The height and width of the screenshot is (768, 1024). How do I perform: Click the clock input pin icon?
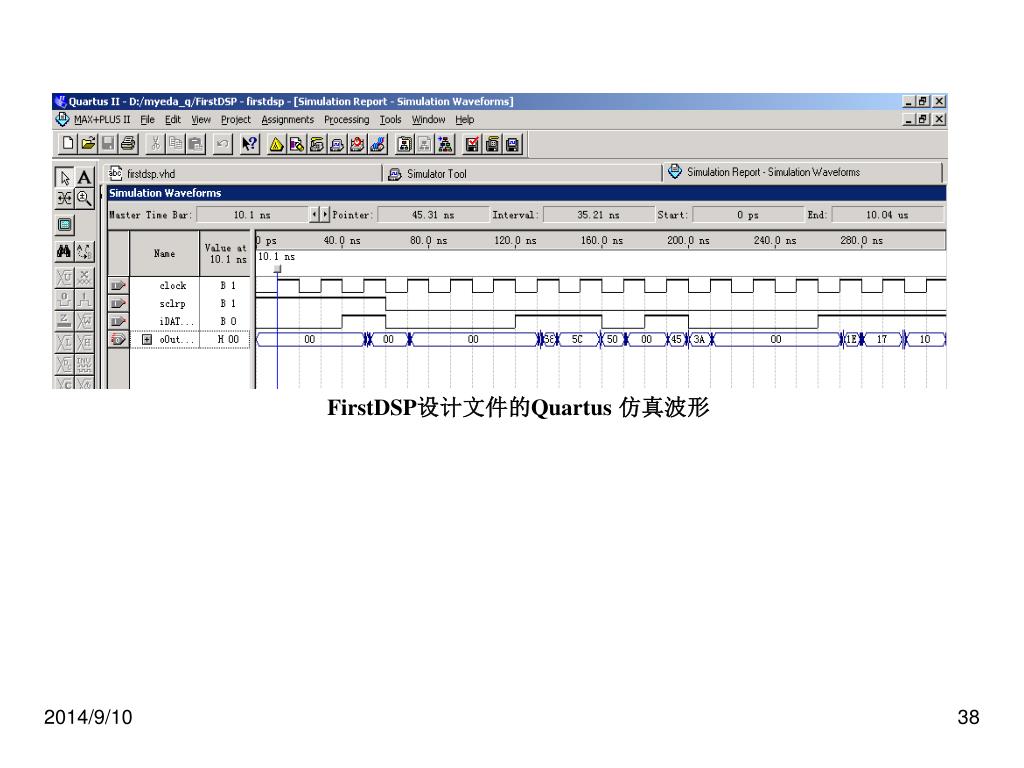(x=118, y=285)
